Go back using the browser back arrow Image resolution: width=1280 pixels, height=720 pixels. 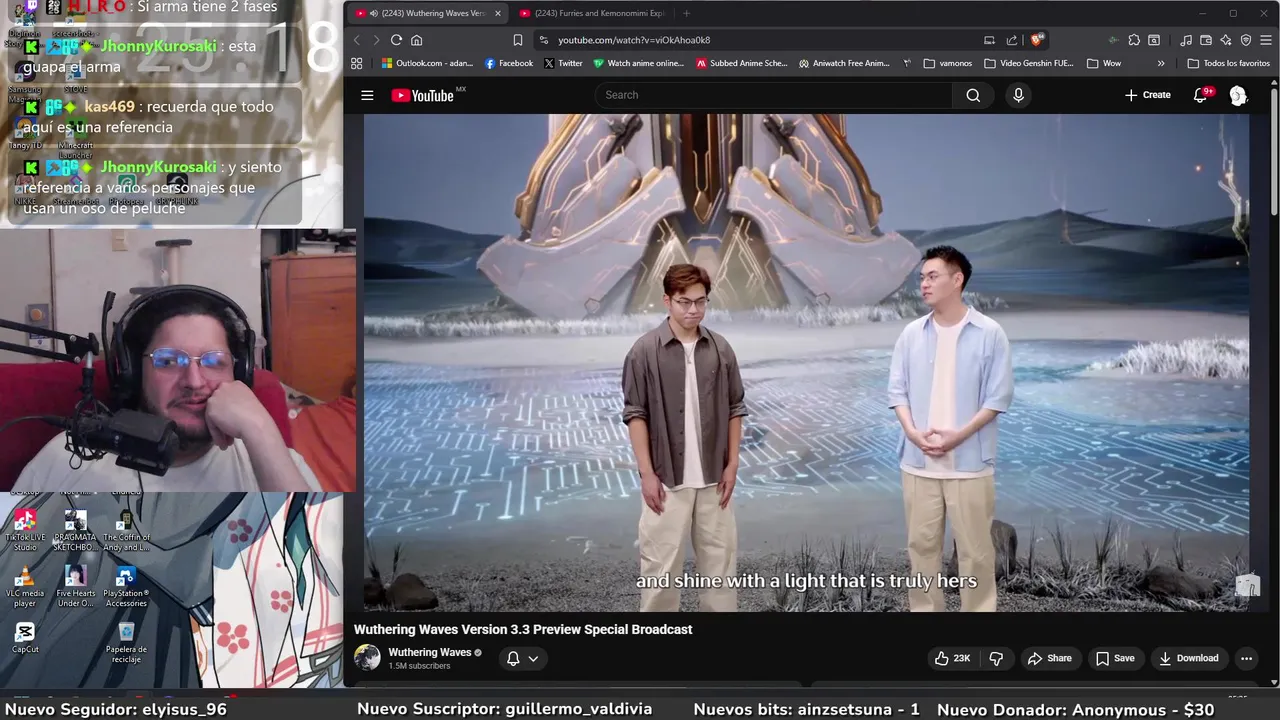356,40
